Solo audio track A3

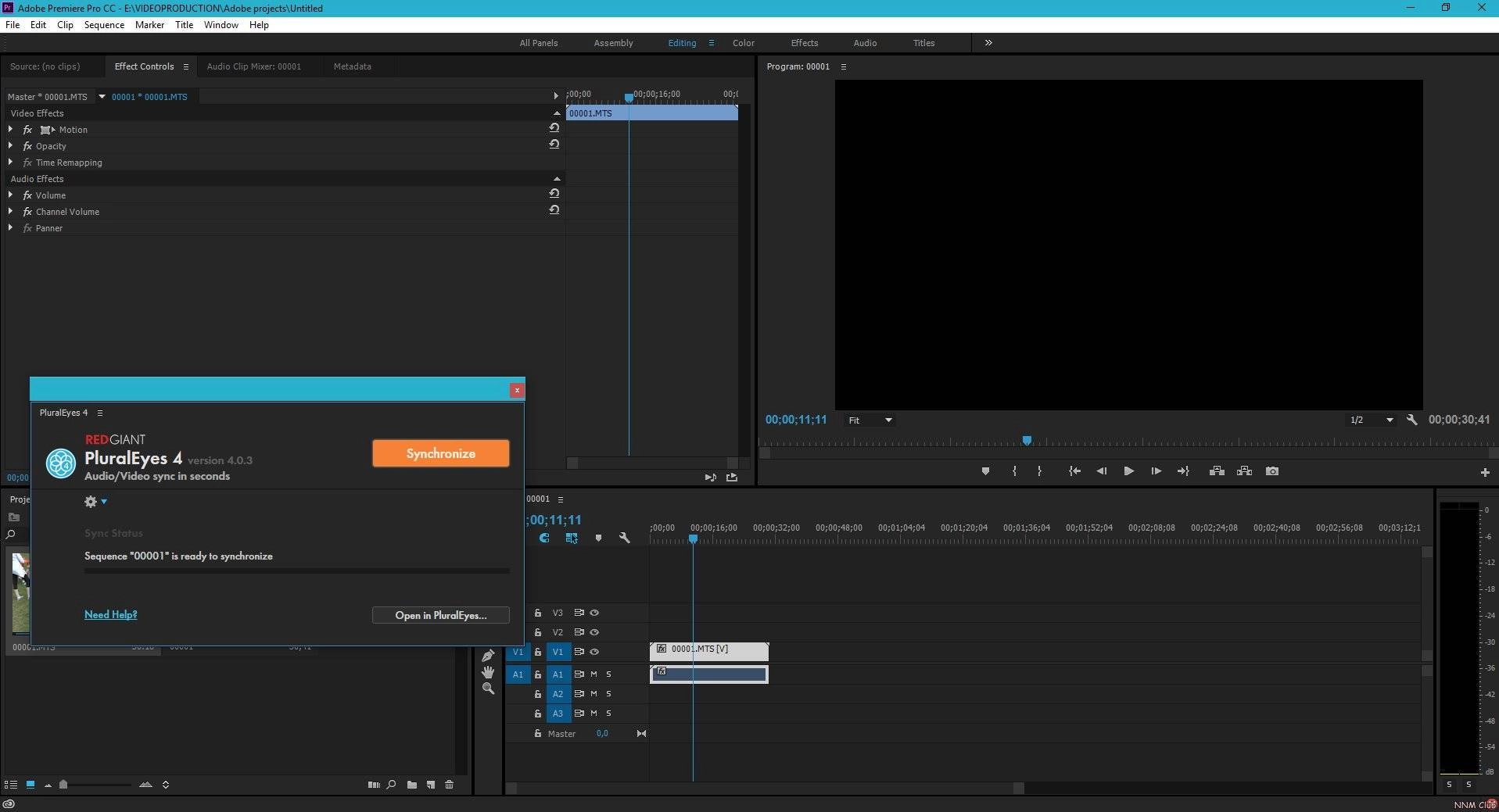(x=608, y=713)
